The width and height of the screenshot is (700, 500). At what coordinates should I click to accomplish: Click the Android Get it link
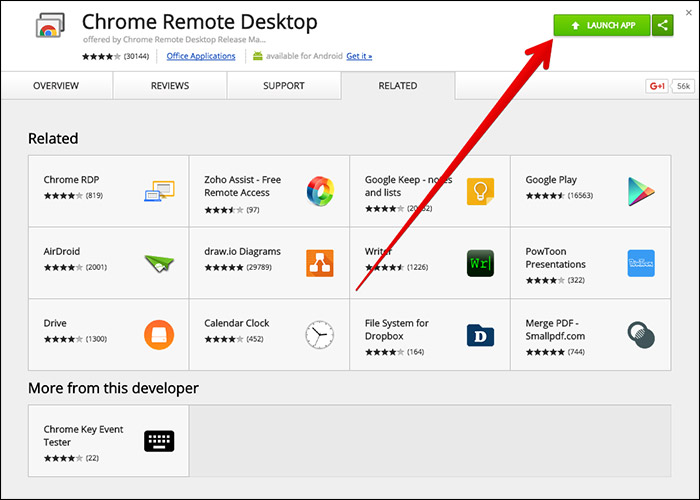coord(359,56)
